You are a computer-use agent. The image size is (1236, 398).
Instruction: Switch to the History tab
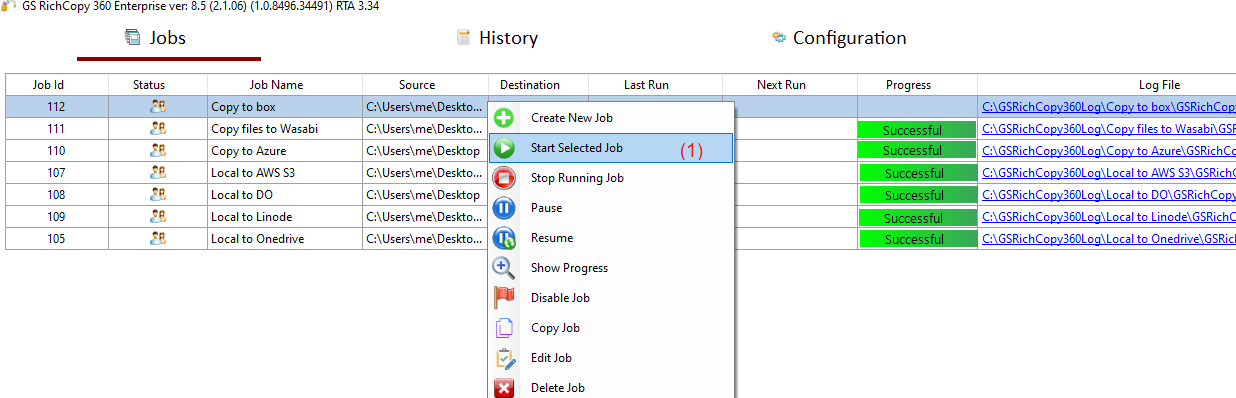click(x=508, y=38)
